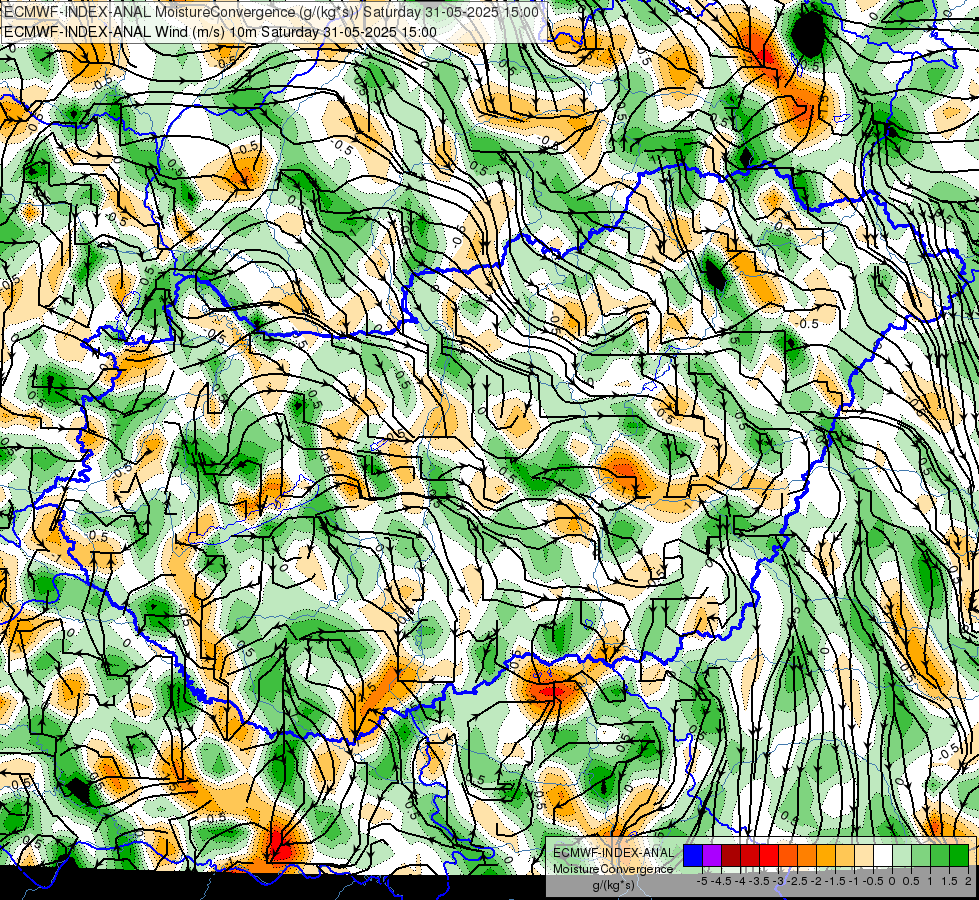Click the MoistureConvergence title line at the top
979x900 pixels.
click(271, 12)
